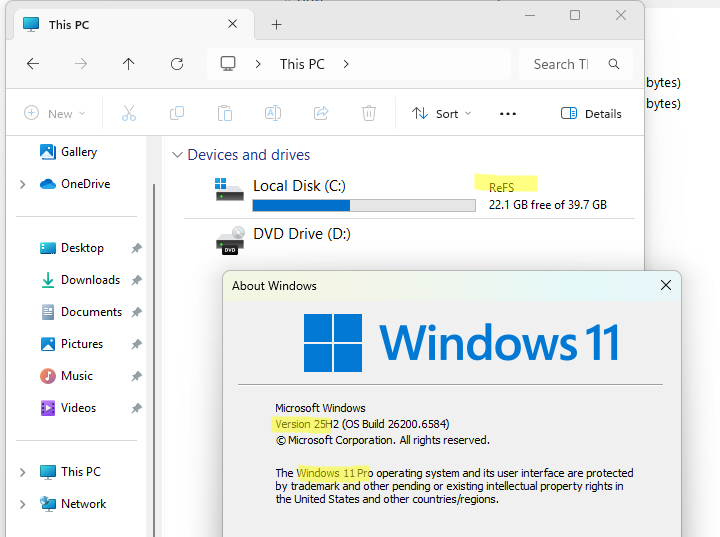Click the pin icon beside Videos
Image resolution: width=720 pixels, height=537 pixels.
point(136,408)
